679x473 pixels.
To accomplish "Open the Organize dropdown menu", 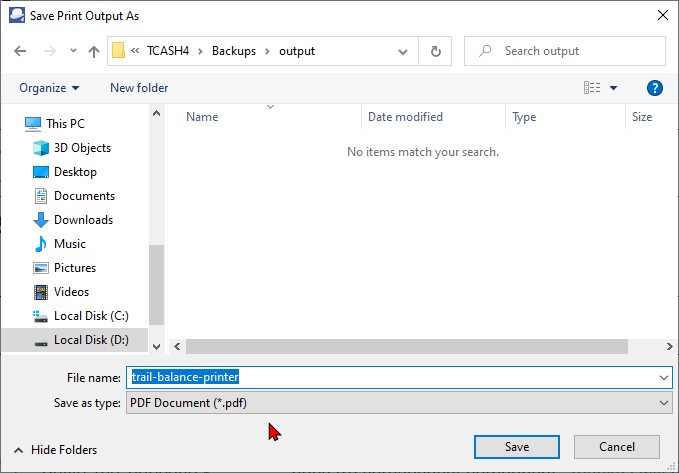I will click(x=48, y=88).
